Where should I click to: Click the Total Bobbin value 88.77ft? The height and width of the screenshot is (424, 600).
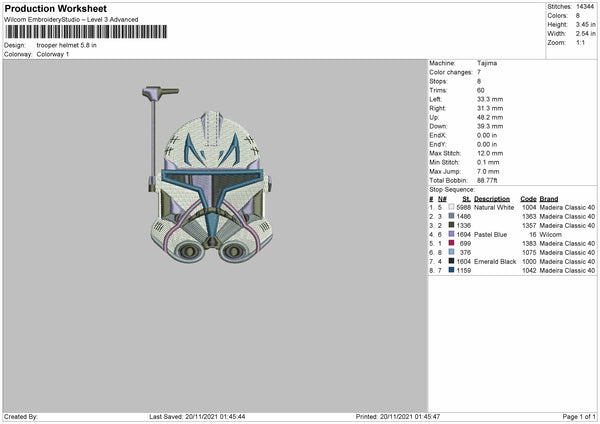(x=487, y=180)
